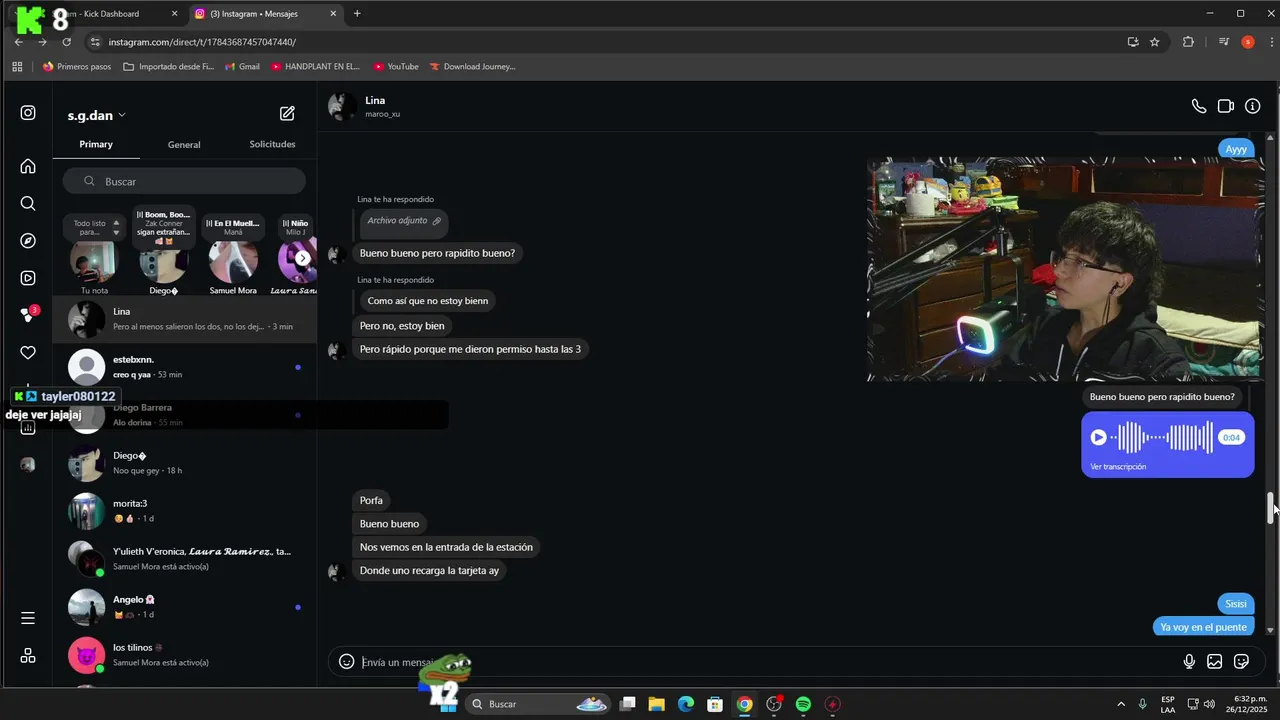Open Download Journey bookmark
1280x720 pixels.
472,66
